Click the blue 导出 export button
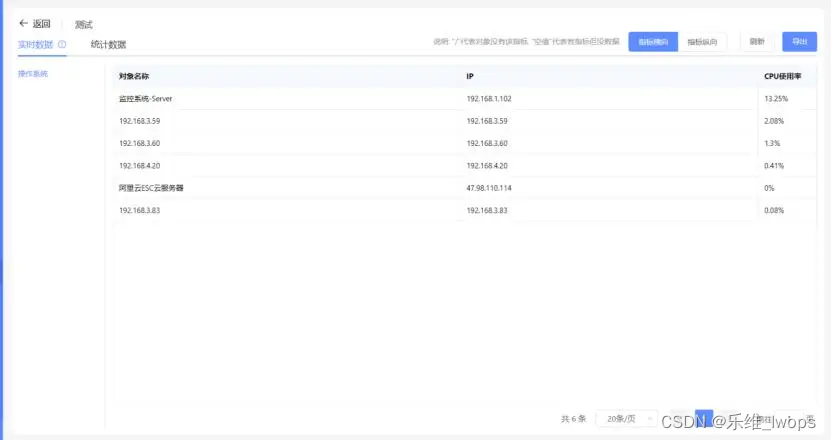Screen dimensions: 831x440 [799, 42]
